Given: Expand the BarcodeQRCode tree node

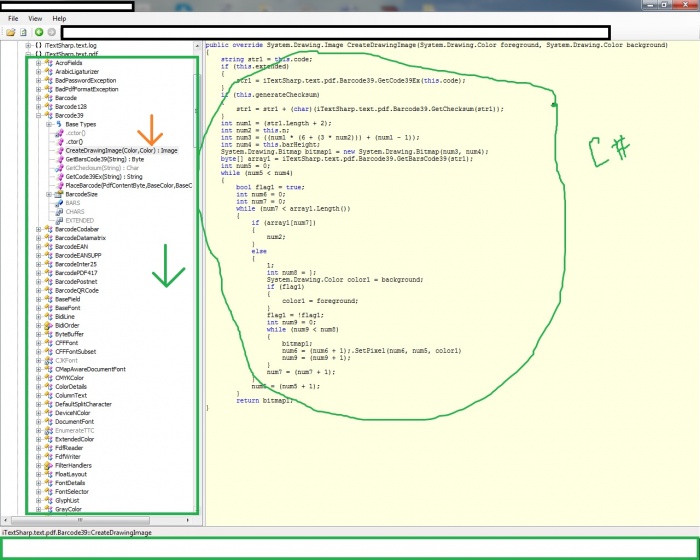Looking at the screenshot, I should click(39, 290).
